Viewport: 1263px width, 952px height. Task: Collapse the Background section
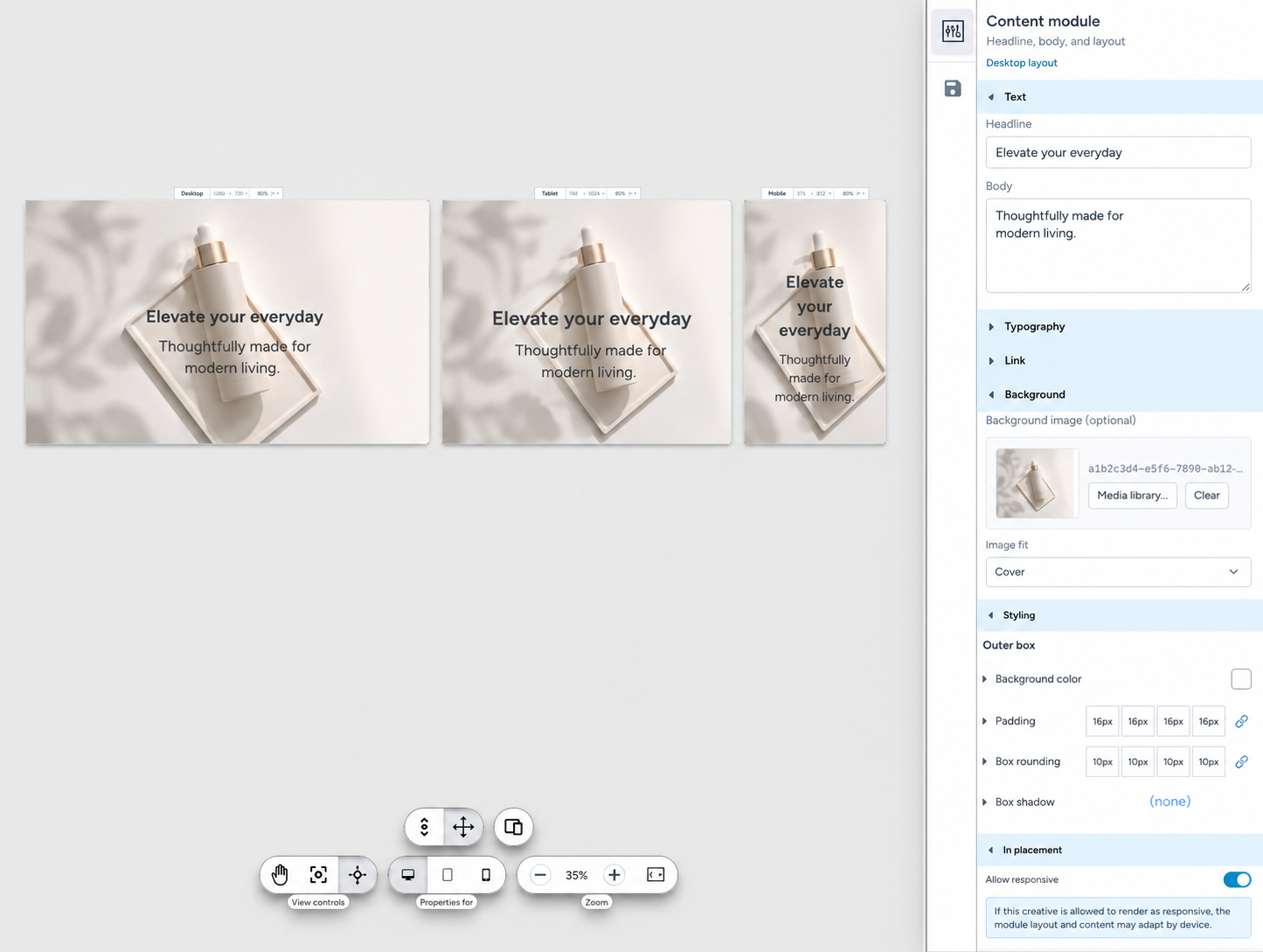[x=1120, y=394]
